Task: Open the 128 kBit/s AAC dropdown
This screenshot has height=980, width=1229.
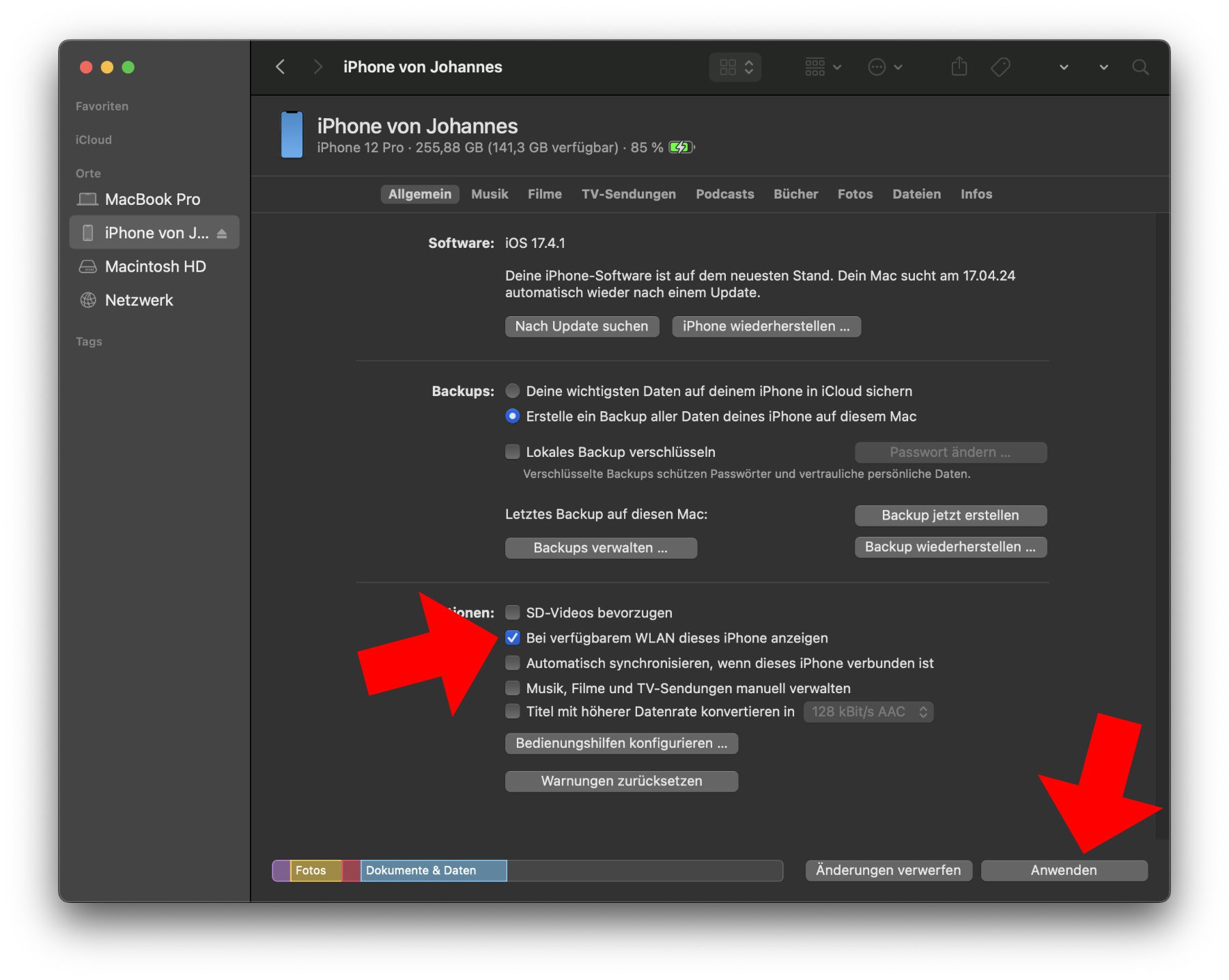Action: (x=868, y=712)
